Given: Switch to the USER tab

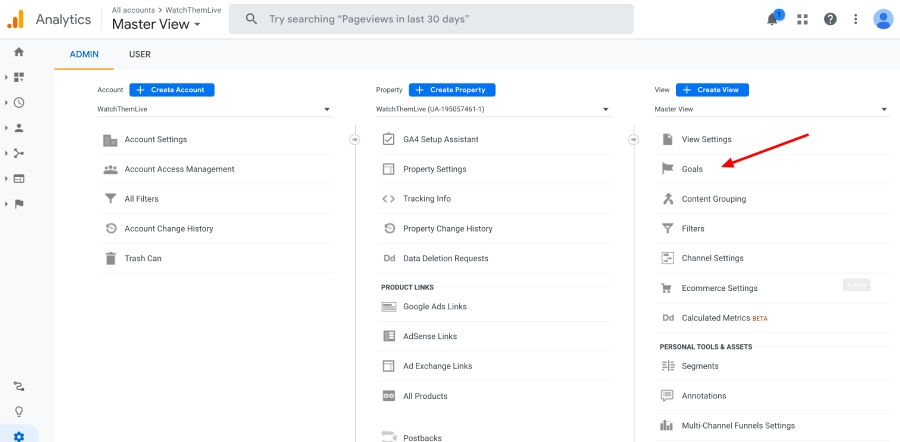Looking at the screenshot, I should tap(140, 55).
